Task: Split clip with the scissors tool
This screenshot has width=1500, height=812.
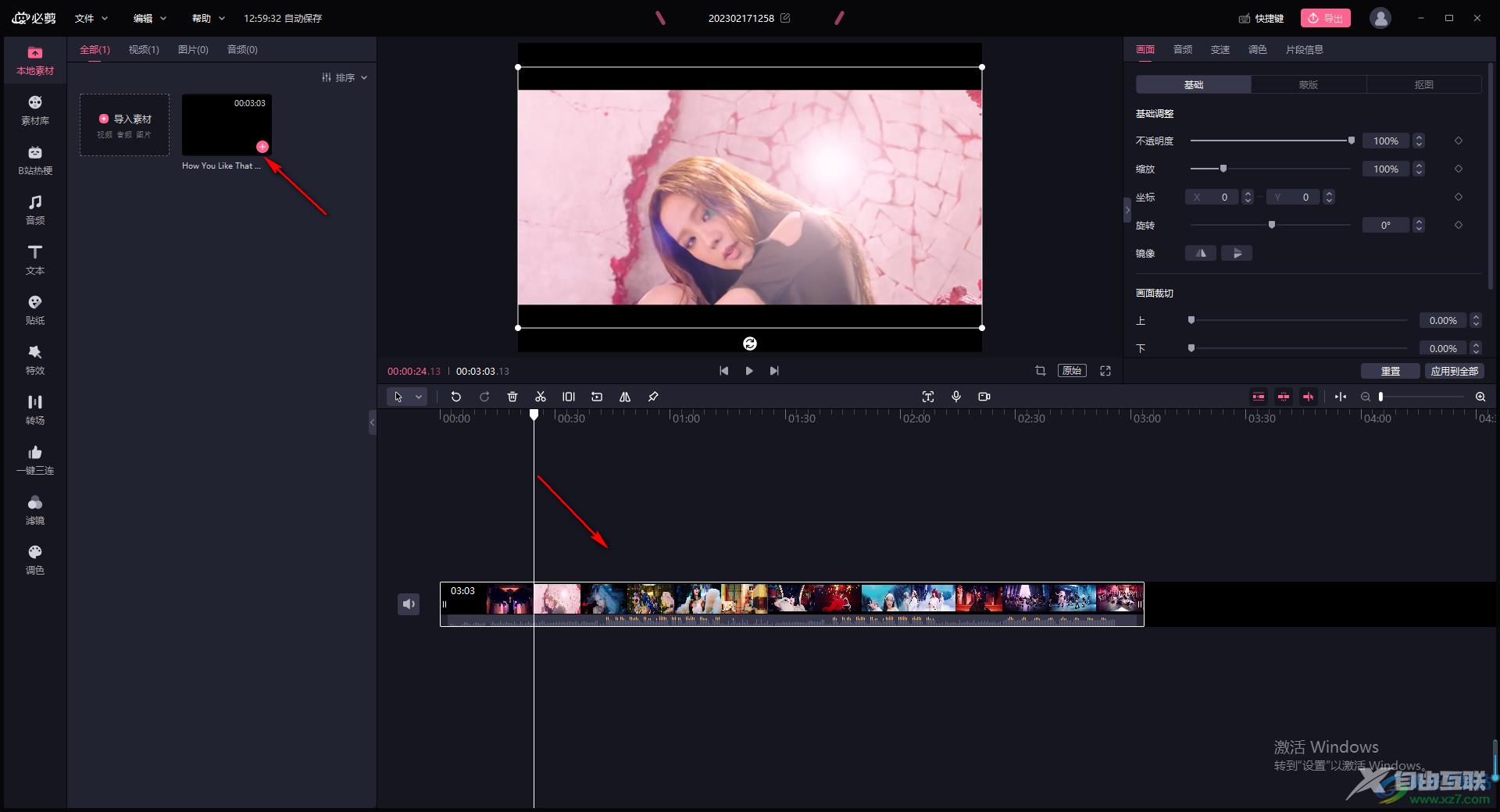Action: click(x=541, y=397)
